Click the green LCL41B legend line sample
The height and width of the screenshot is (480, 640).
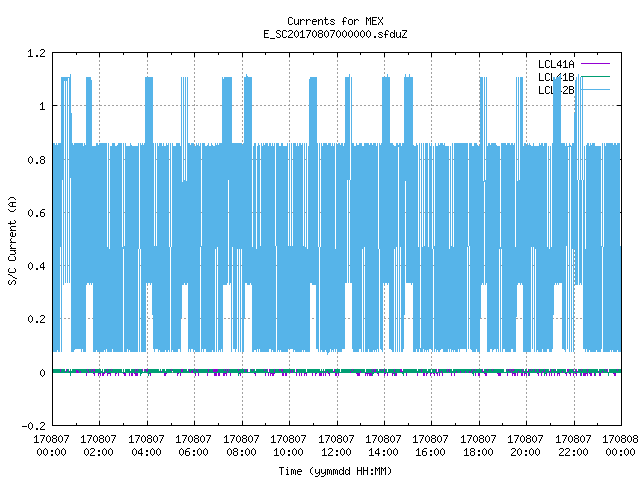click(x=595, y=76)
